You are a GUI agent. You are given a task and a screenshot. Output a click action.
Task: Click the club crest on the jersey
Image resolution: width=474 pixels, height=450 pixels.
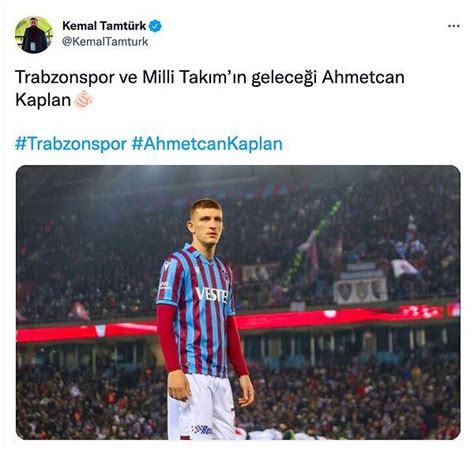225,274
